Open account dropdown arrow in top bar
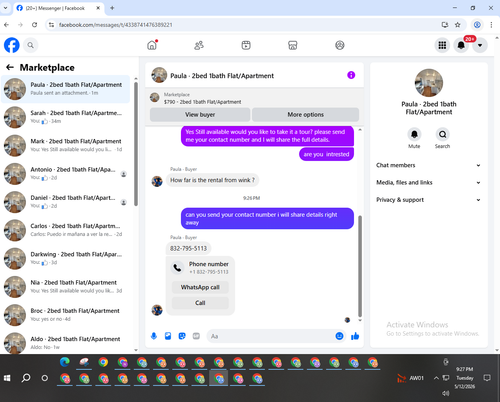500x402 pixels. 480,45
